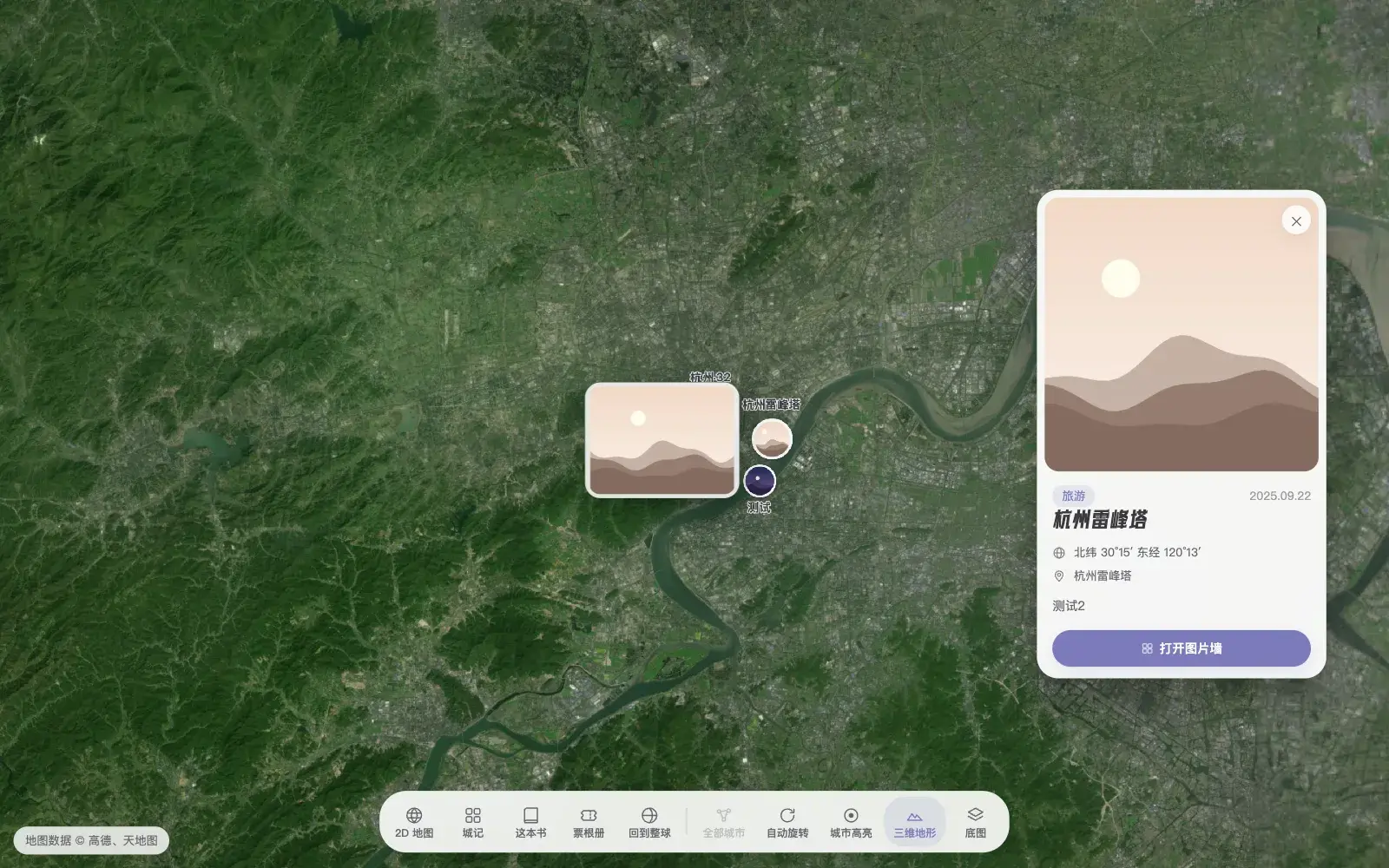
Task: Click the pin icon beside location name
Action: (x=1059, y=575)
